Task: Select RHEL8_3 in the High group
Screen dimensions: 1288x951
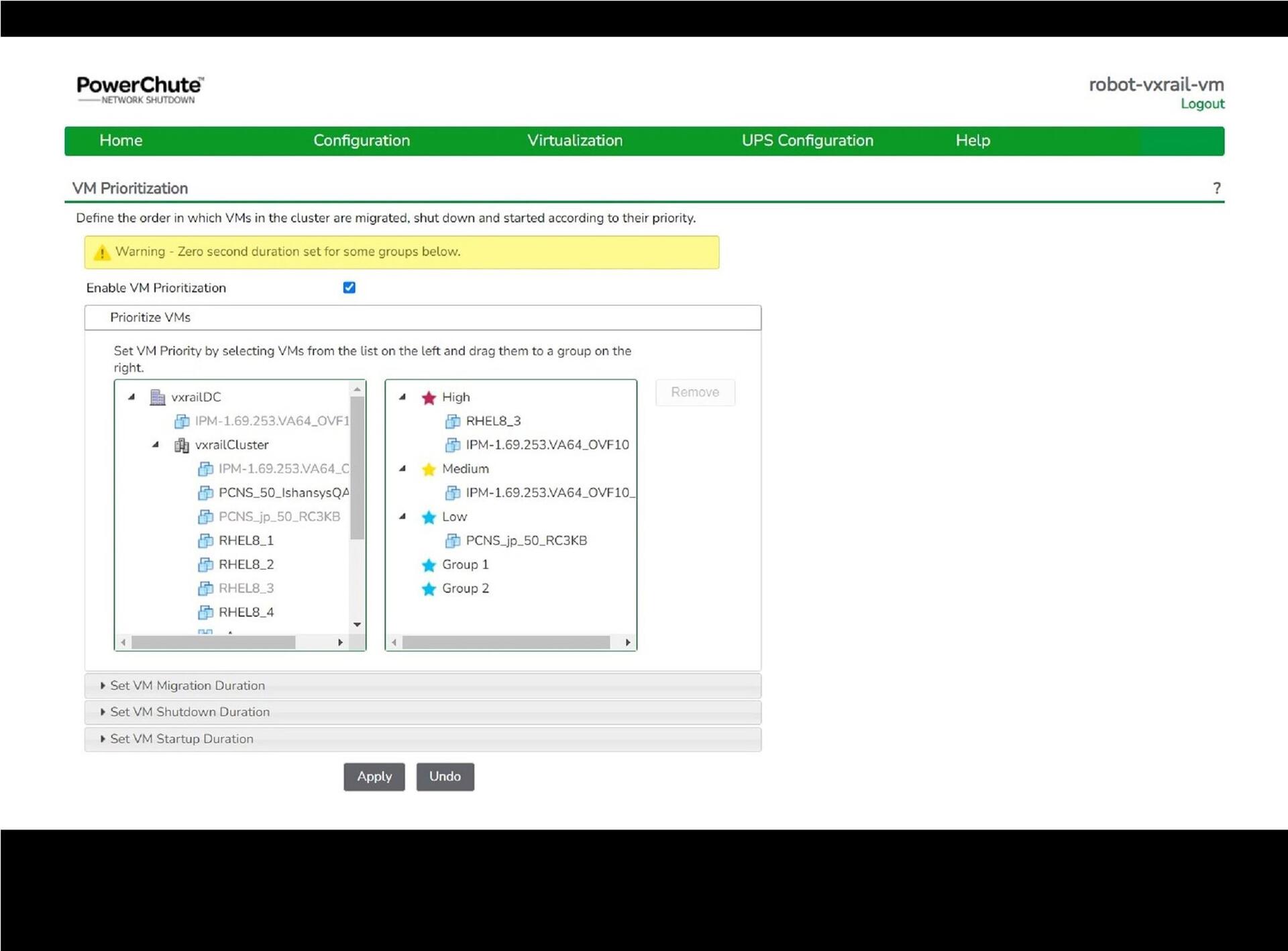Action: [x=493, y=421]
